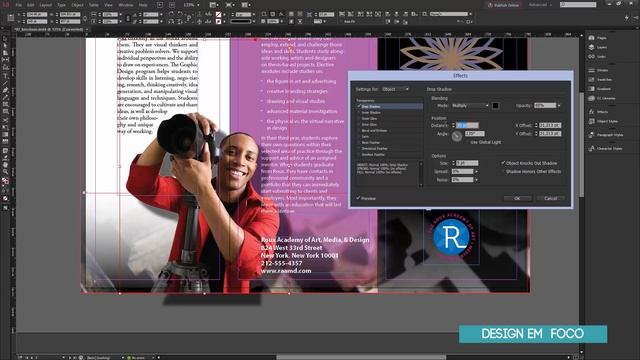Open the Links panel
The image size is (640, 360).
click(x=598, y=57)
